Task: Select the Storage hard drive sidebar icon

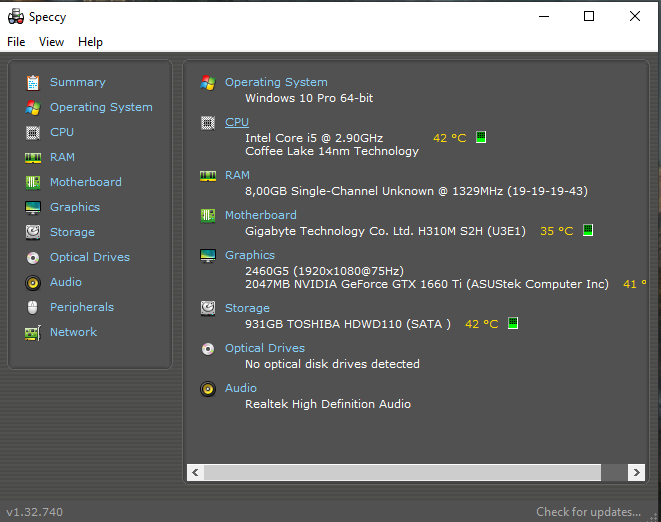Action: 33,232
